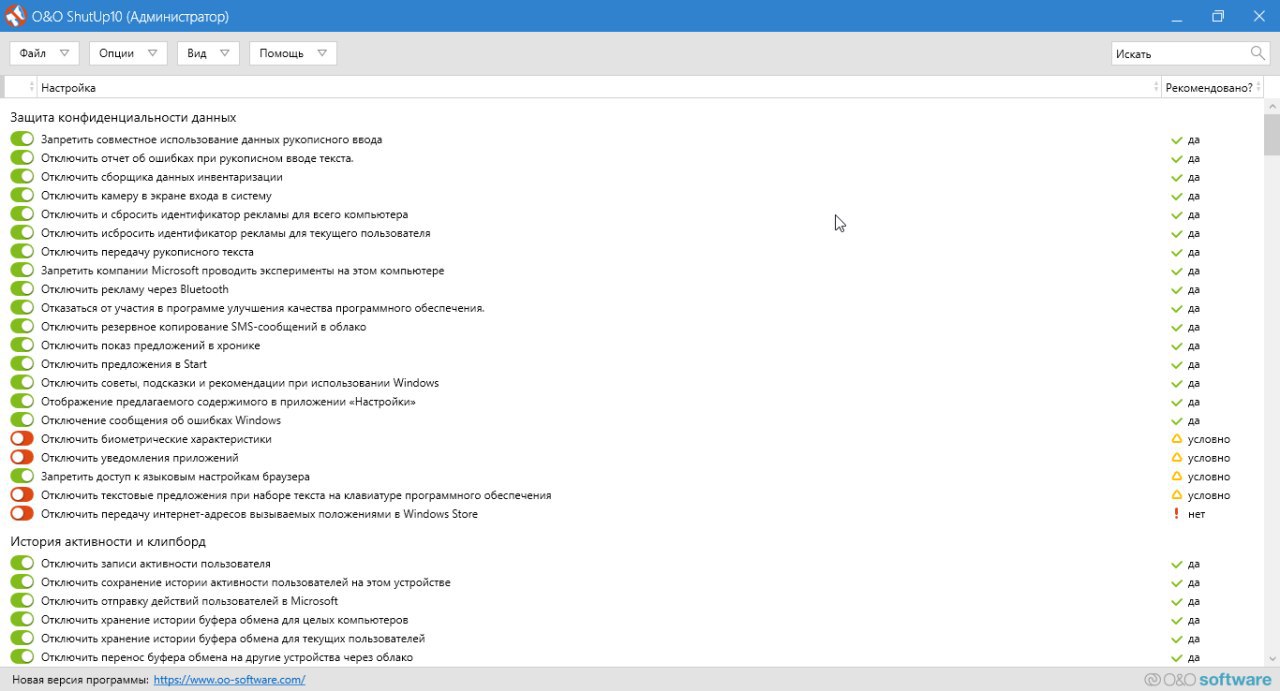Click the red exclamation icon for Windows Store row
The width and height of the screenshot is (1280, 691).
tap(1177, 514)
